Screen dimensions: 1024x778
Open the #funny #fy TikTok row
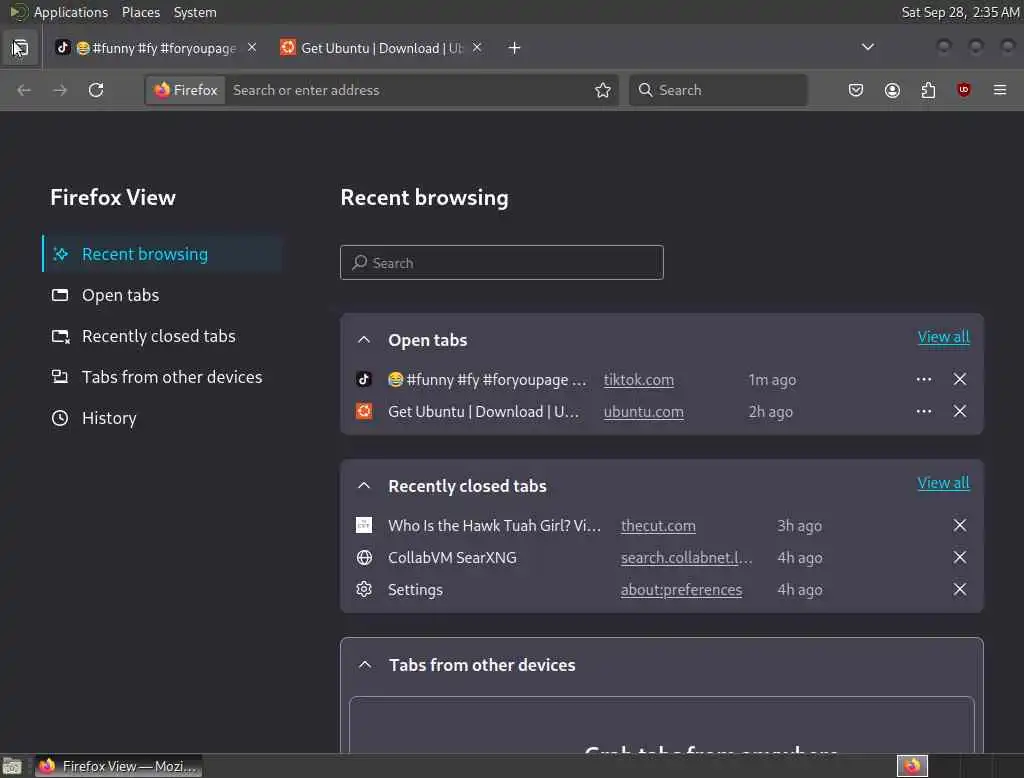coord(487,380)
